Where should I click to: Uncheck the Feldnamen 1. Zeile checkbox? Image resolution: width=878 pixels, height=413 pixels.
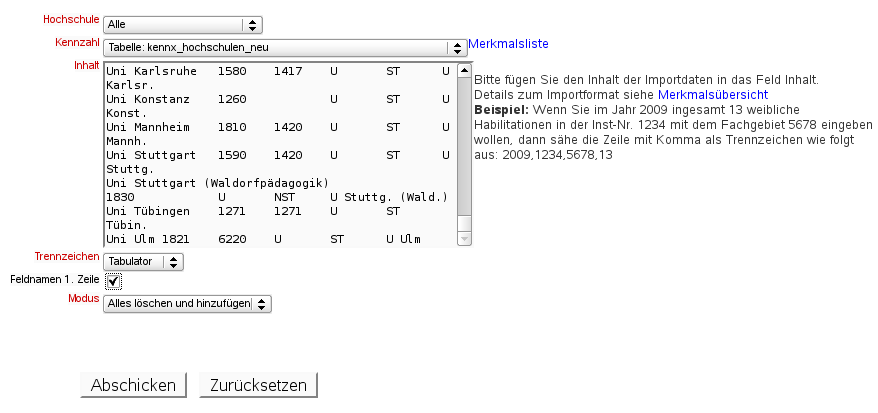[113, 280]
